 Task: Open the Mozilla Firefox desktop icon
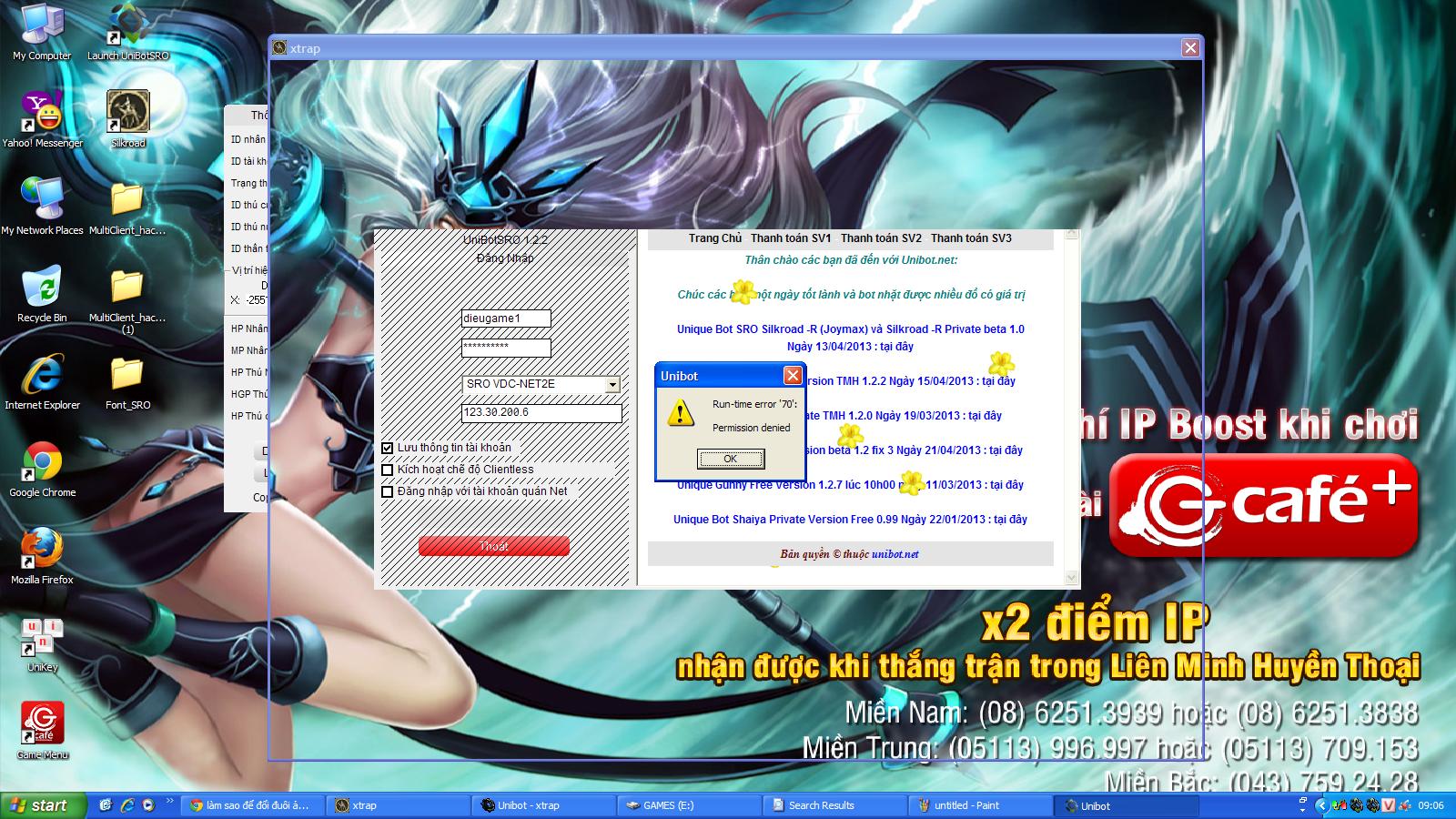[x=42, y=556]
